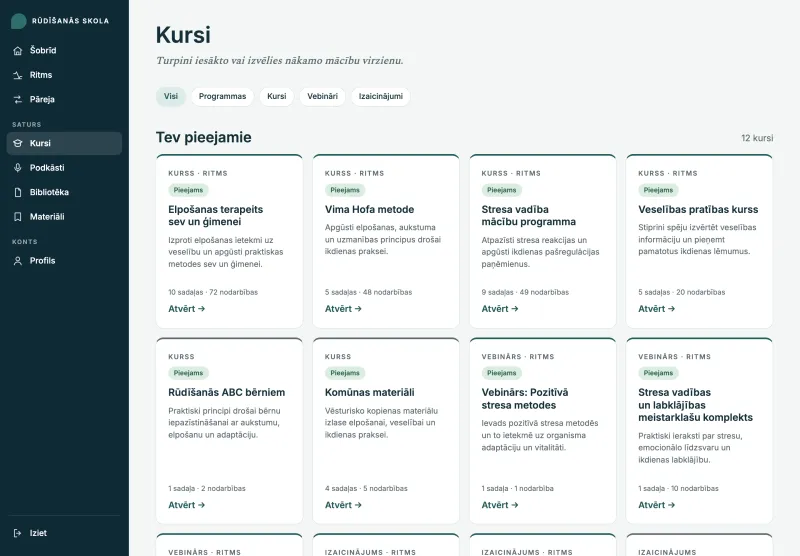Click the Profils person icon
800x556 pixels.
18,261
